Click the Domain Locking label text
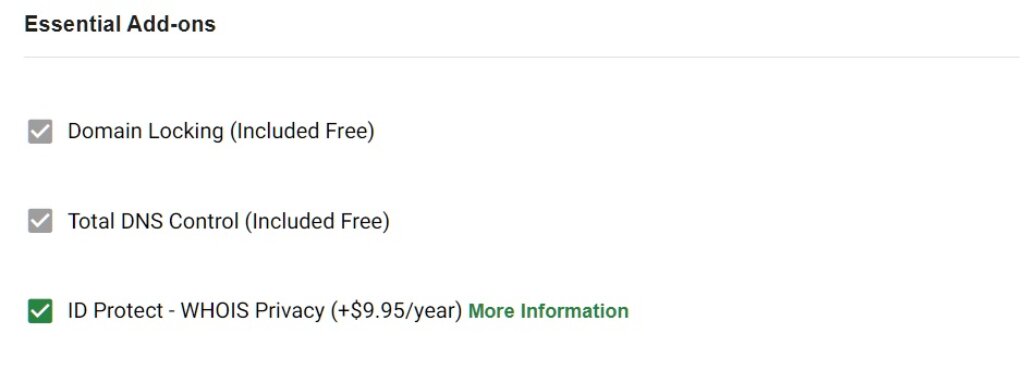This screenshot has width=1024, height=370. (221, 131)
